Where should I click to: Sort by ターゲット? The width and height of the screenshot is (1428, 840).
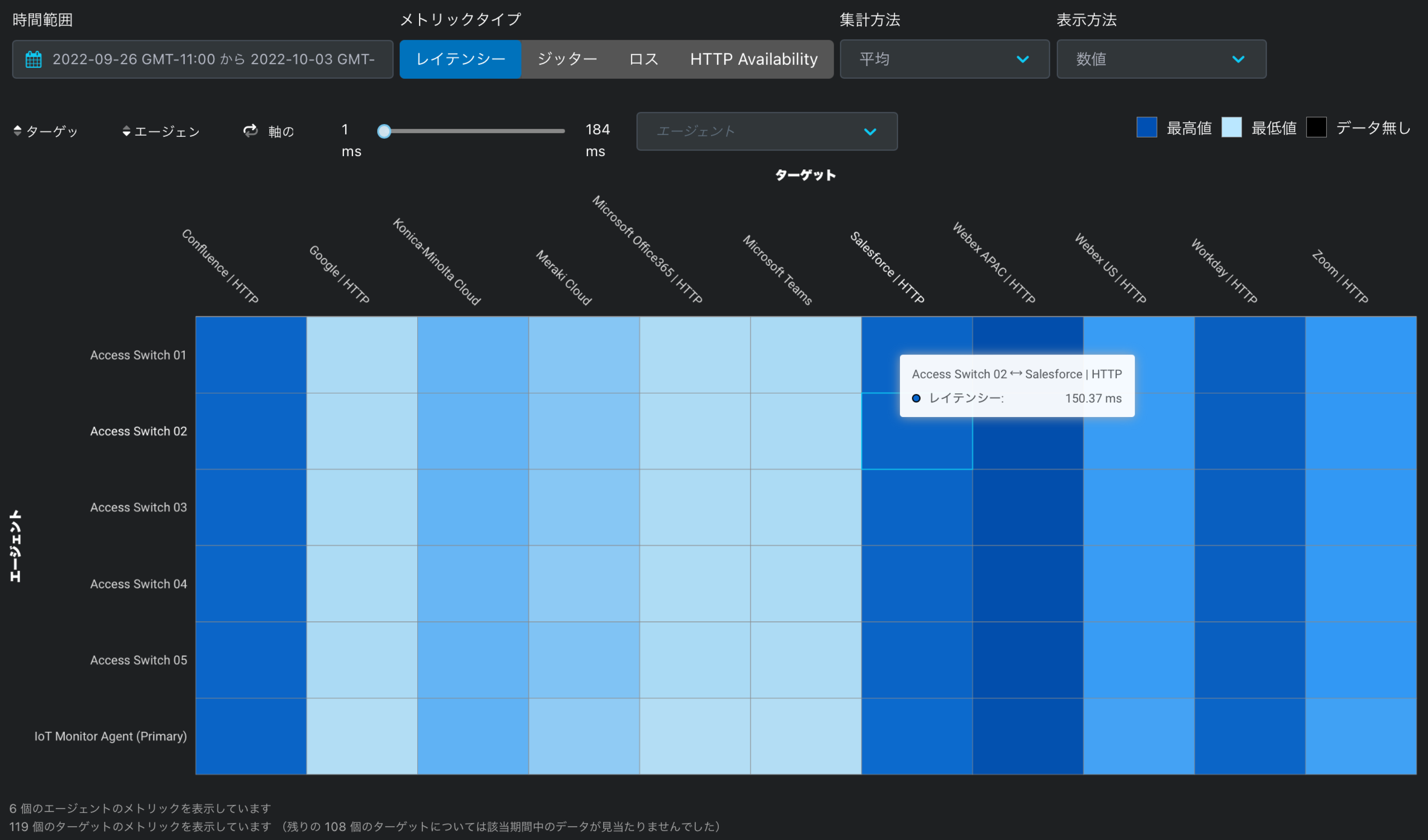click(46, 132)
